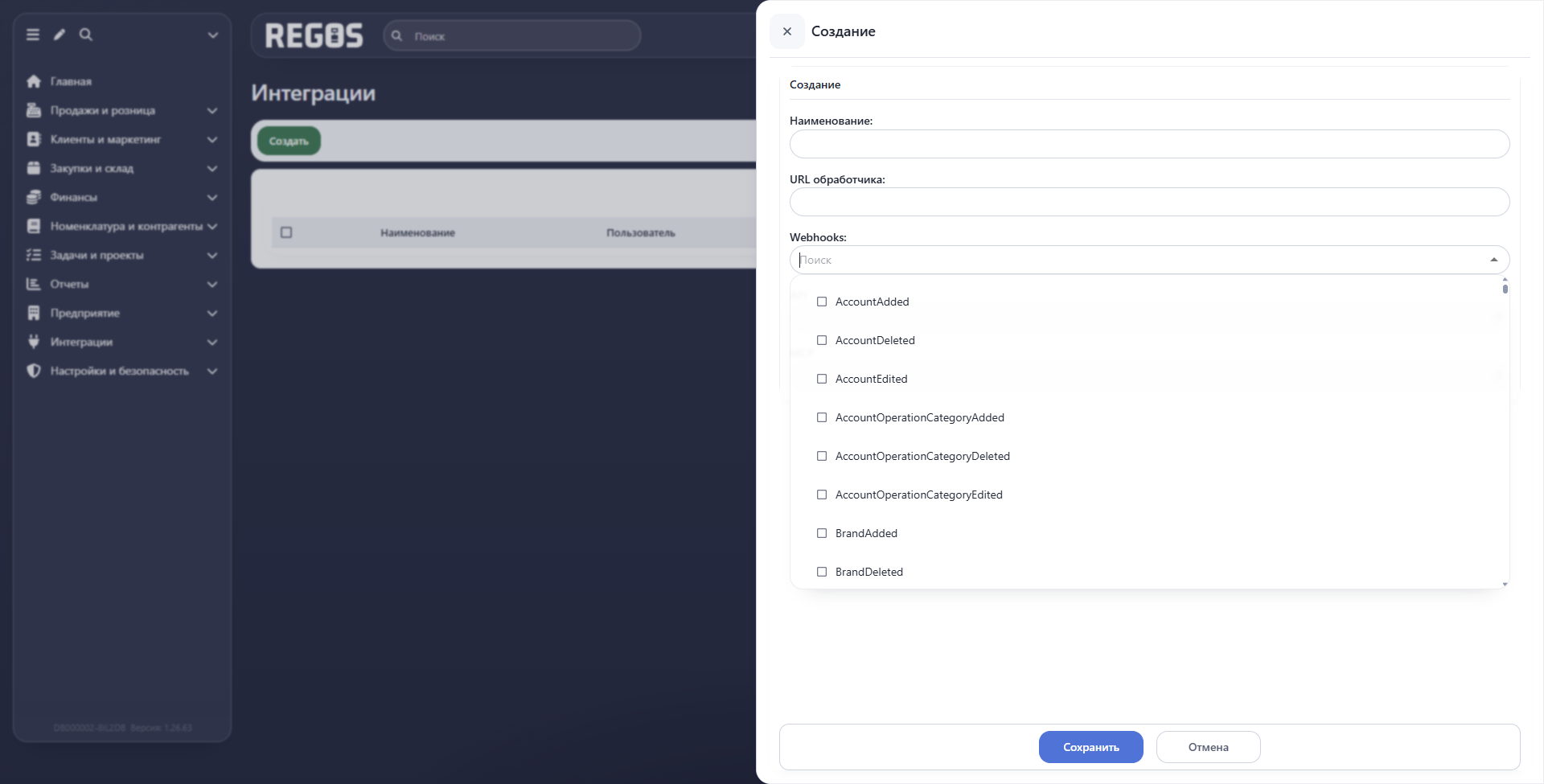This screenshot has width=1544, height=784.
Task: Click the webhook list scrollbar thumb
Action: [x=1505, y=289]
